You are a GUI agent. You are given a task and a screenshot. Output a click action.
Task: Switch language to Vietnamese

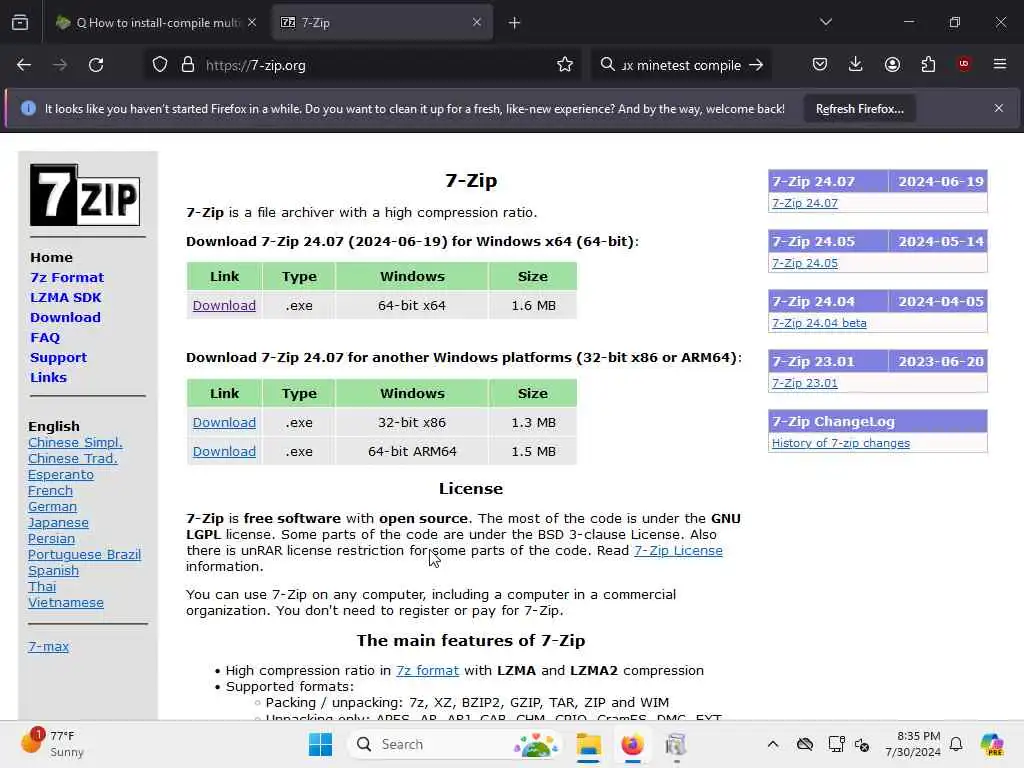point(66,603)
